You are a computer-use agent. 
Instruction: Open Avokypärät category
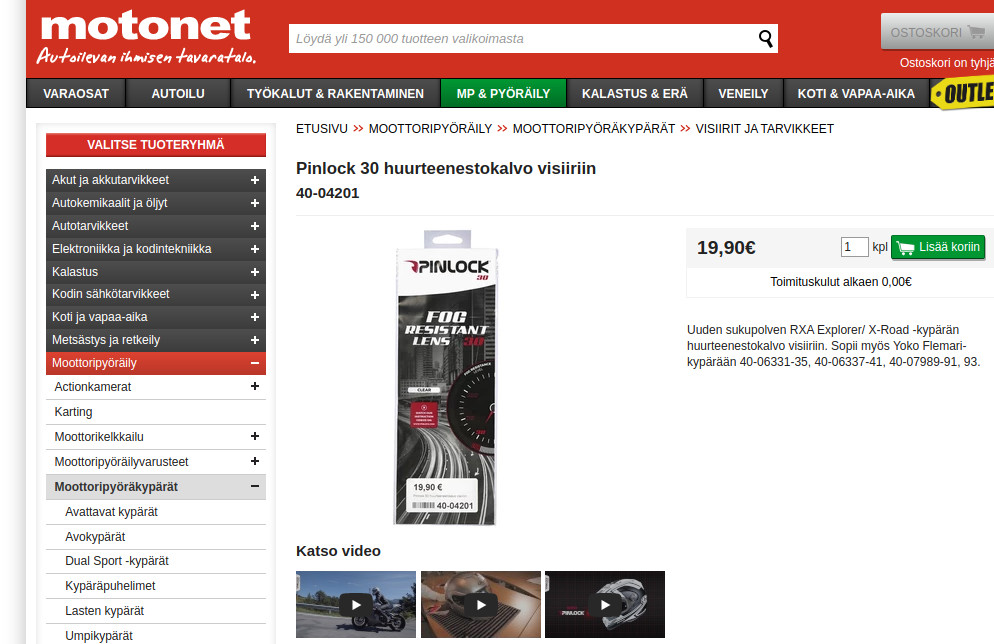click(x=156, y=537)
